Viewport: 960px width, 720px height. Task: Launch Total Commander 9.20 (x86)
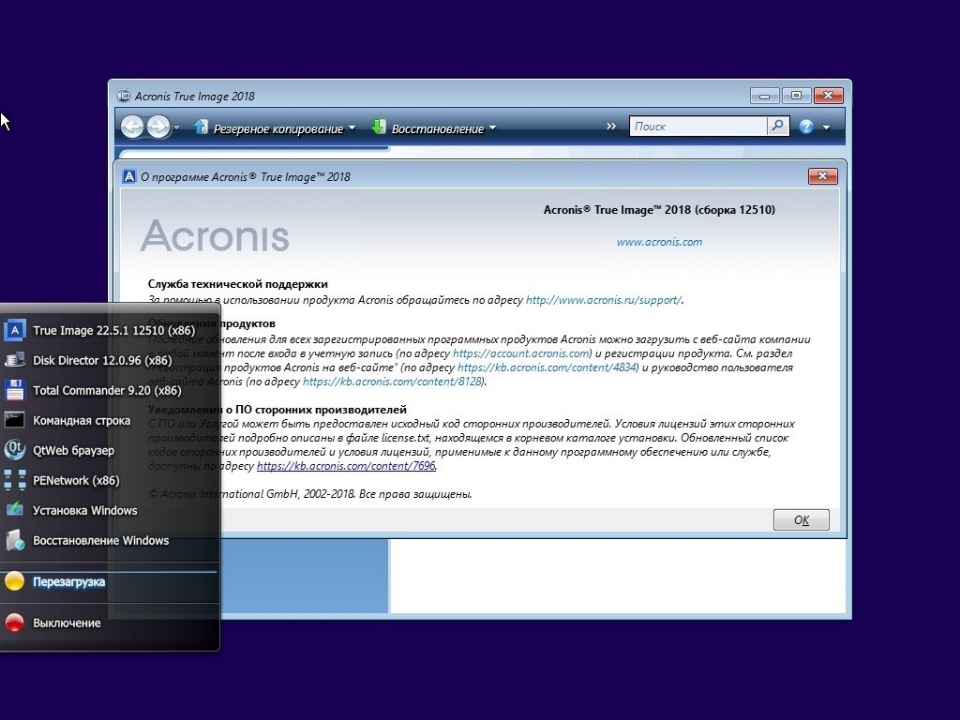tap(109, 390)
